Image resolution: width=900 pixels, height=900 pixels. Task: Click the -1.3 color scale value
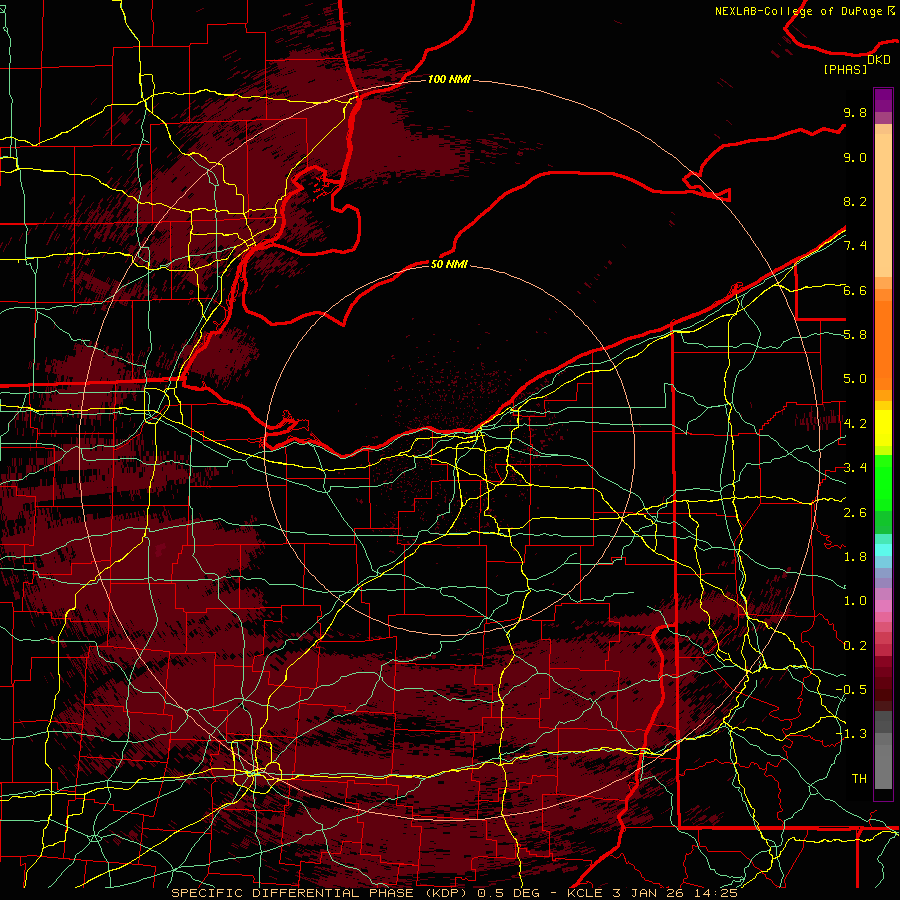click(x=852, y=734)
